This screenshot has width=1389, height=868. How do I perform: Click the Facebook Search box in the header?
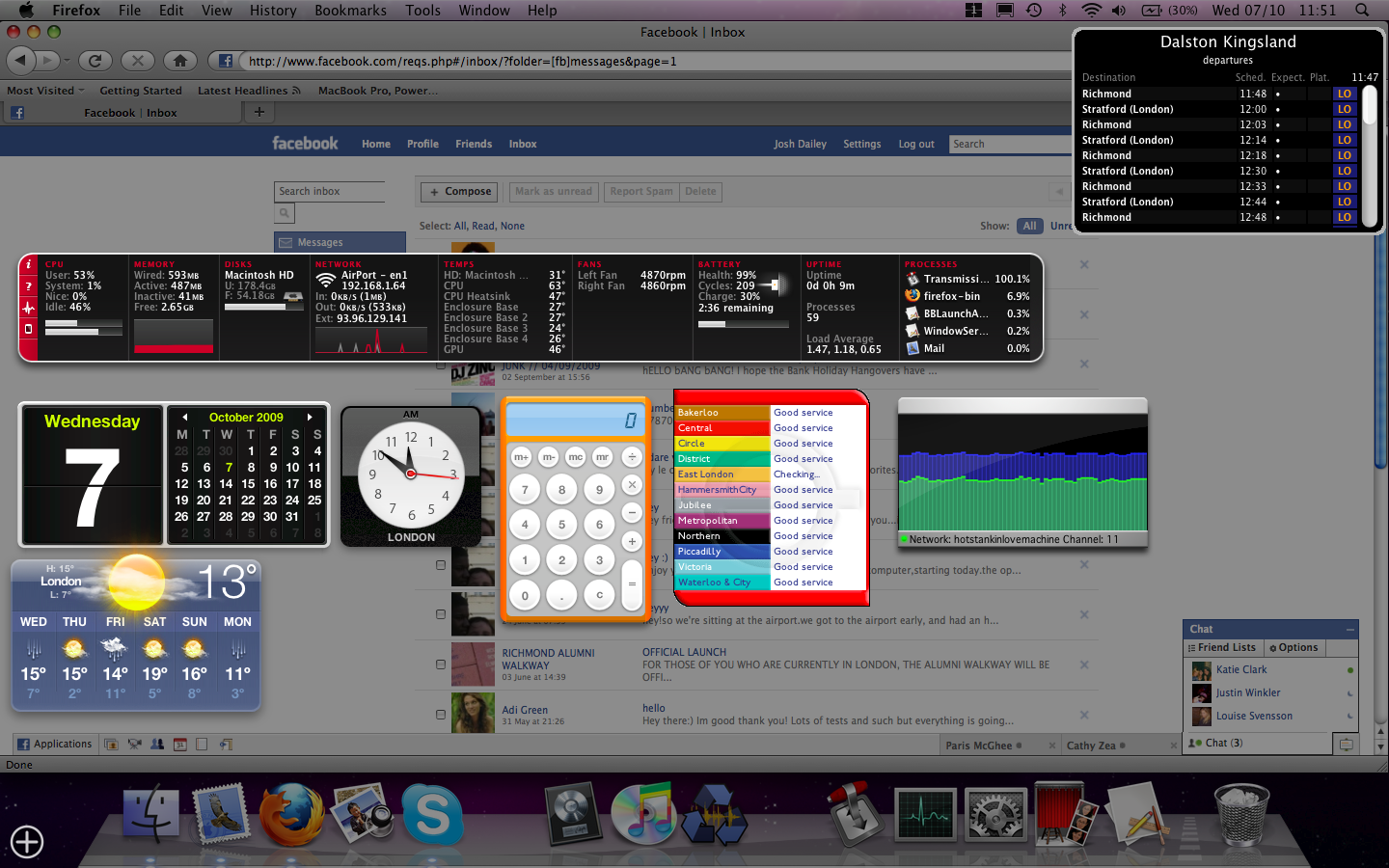pyautogui.click(x=1010, y=144)
